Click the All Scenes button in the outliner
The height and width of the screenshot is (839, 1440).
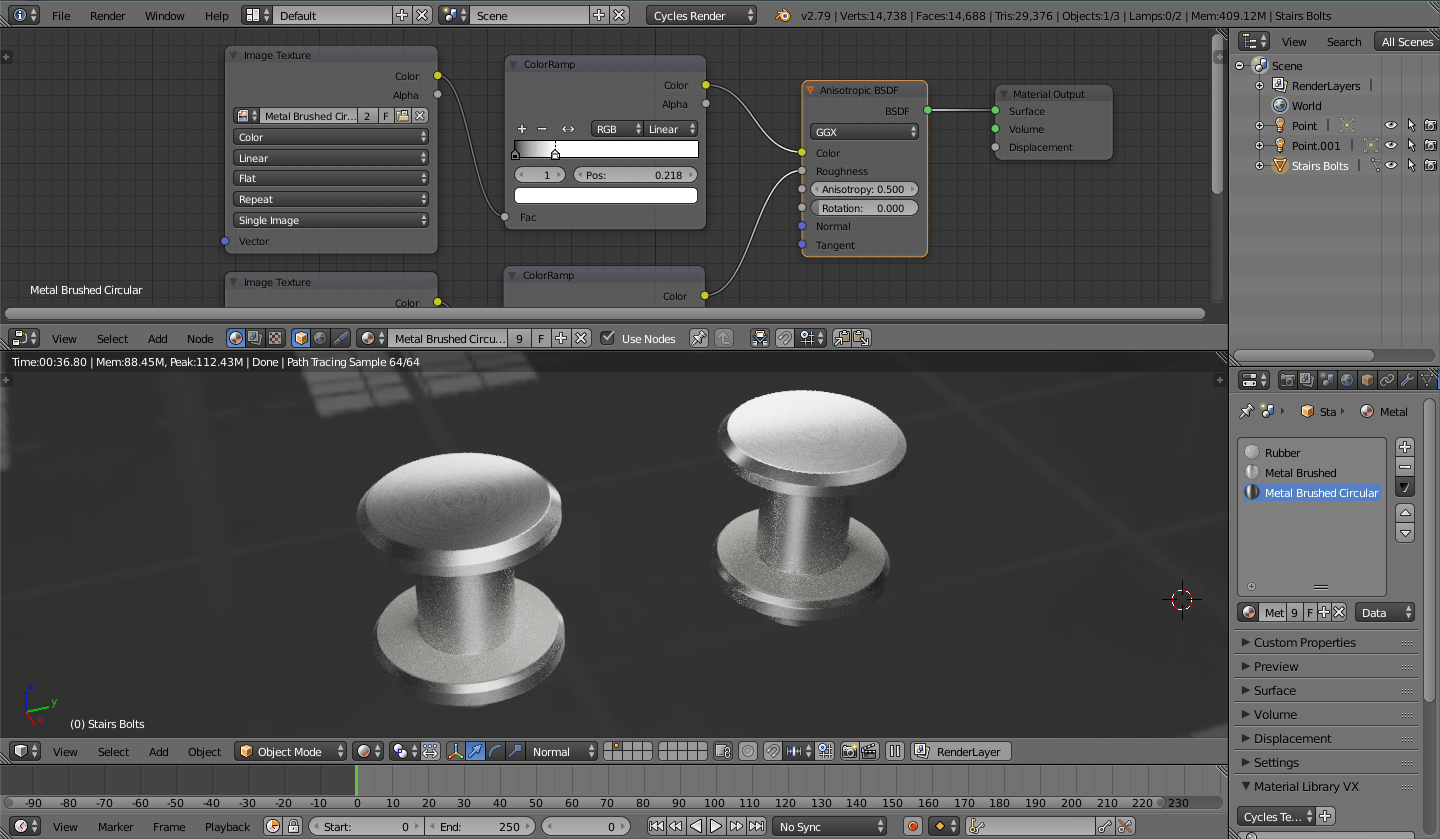[1406, 41]
